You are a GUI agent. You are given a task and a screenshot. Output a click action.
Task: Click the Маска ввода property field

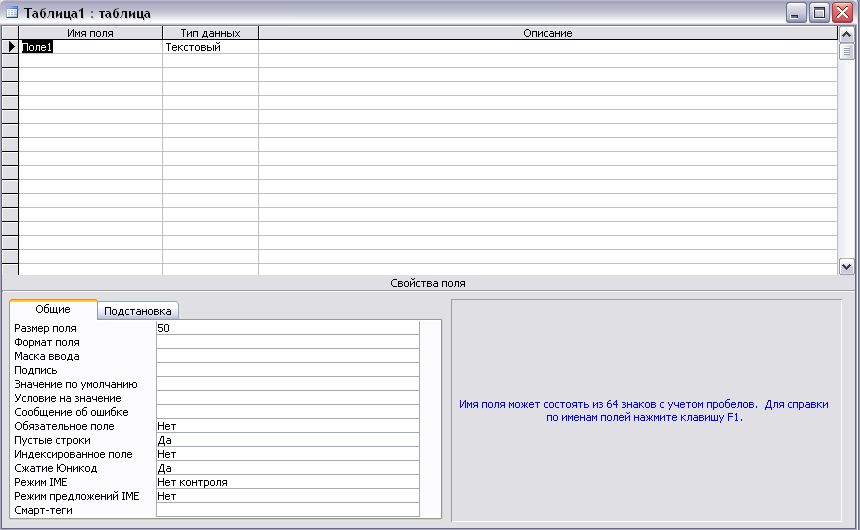(x=287, y=356)
